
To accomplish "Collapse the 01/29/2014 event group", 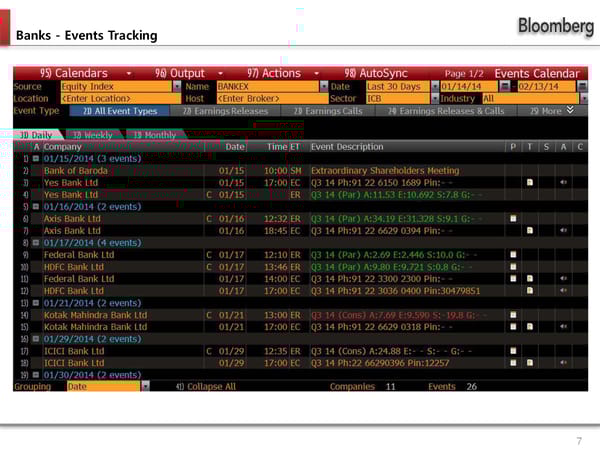I will pyautogui.click(x=36, y=339).
